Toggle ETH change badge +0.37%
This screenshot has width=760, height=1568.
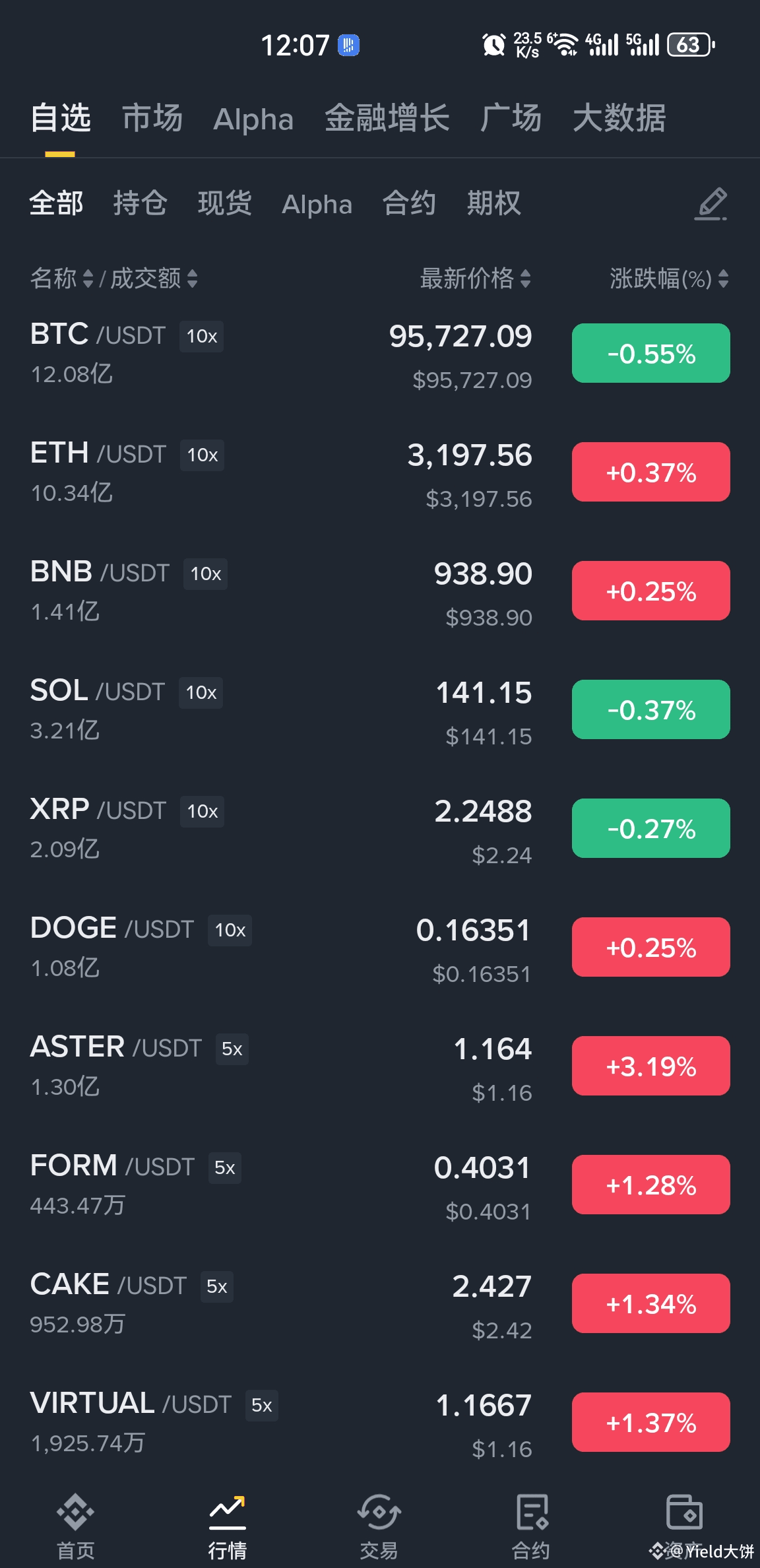pos(650,473)
